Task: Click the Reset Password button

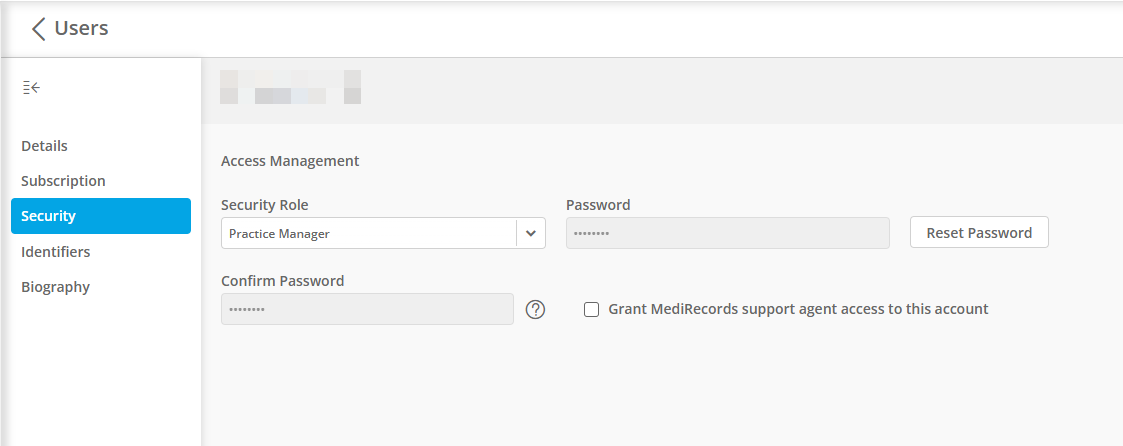Action: pyautogui.click(x=979, y=233)
